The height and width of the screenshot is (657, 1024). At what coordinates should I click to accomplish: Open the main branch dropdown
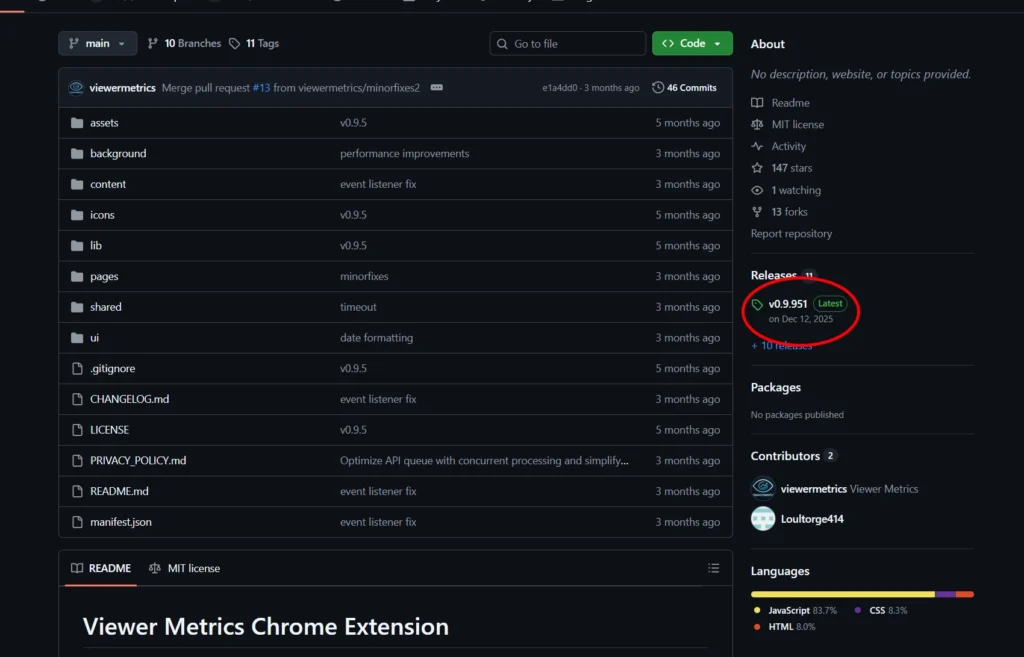98,44
